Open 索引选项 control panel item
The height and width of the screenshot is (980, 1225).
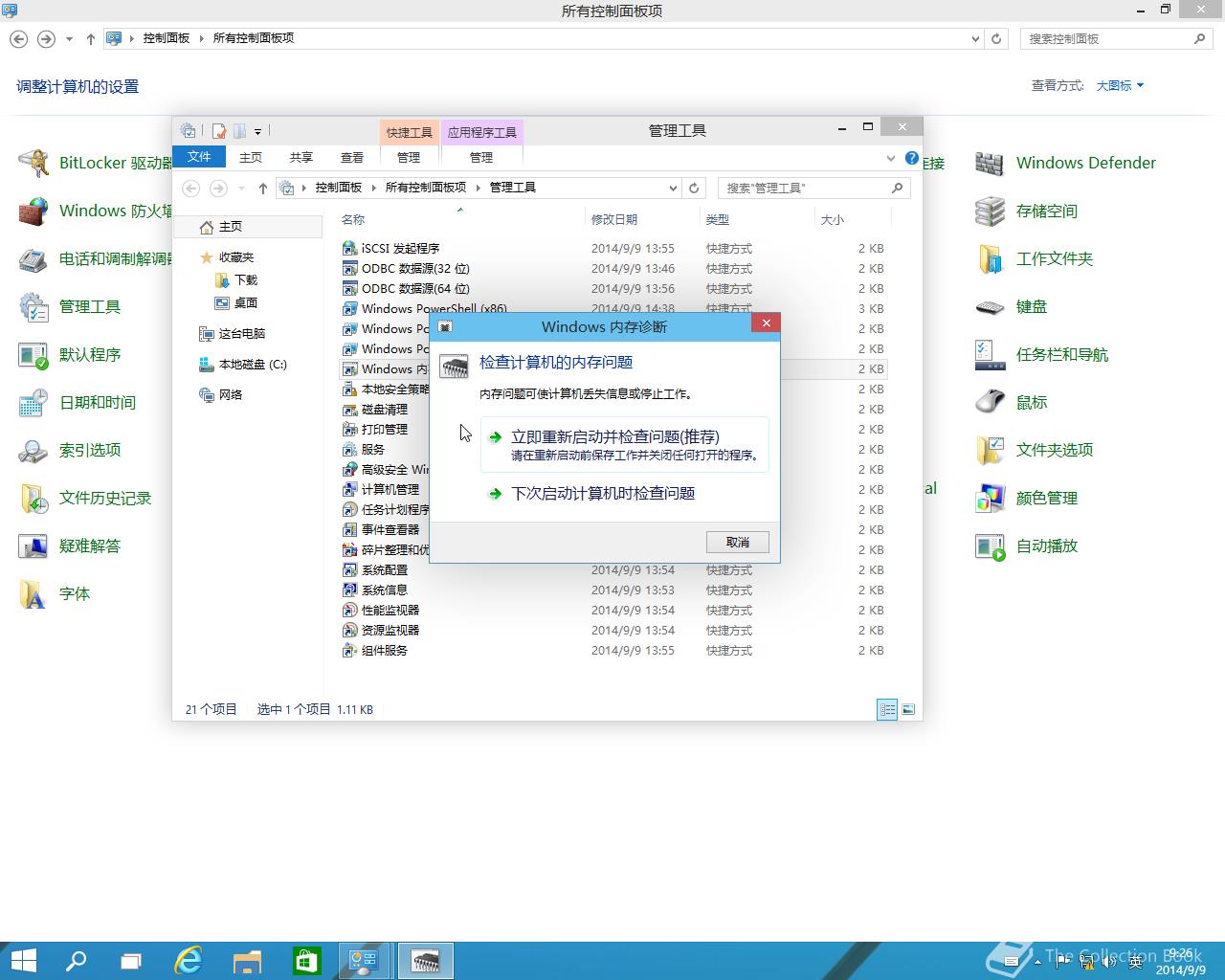[x=70, y=450]
